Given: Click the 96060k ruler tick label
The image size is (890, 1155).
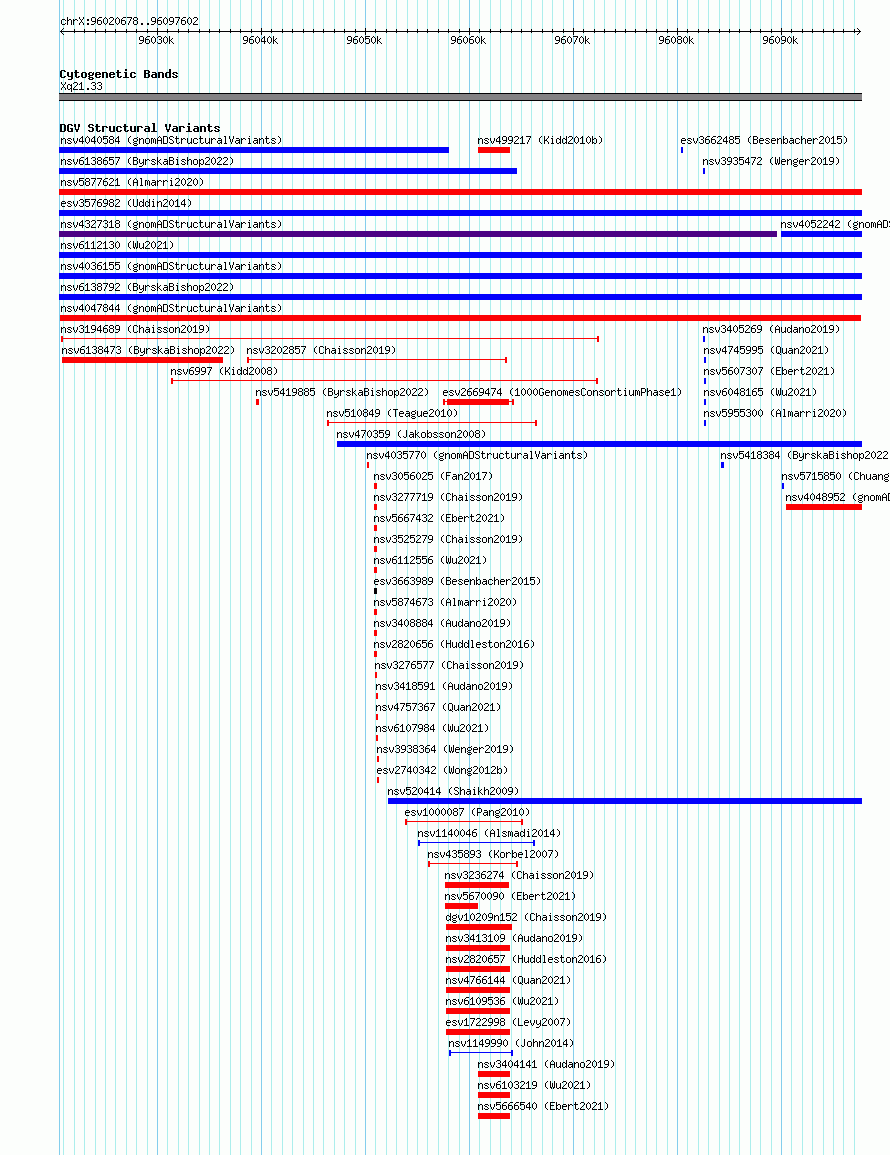Looking at the screenshot, I should [469, 41].
